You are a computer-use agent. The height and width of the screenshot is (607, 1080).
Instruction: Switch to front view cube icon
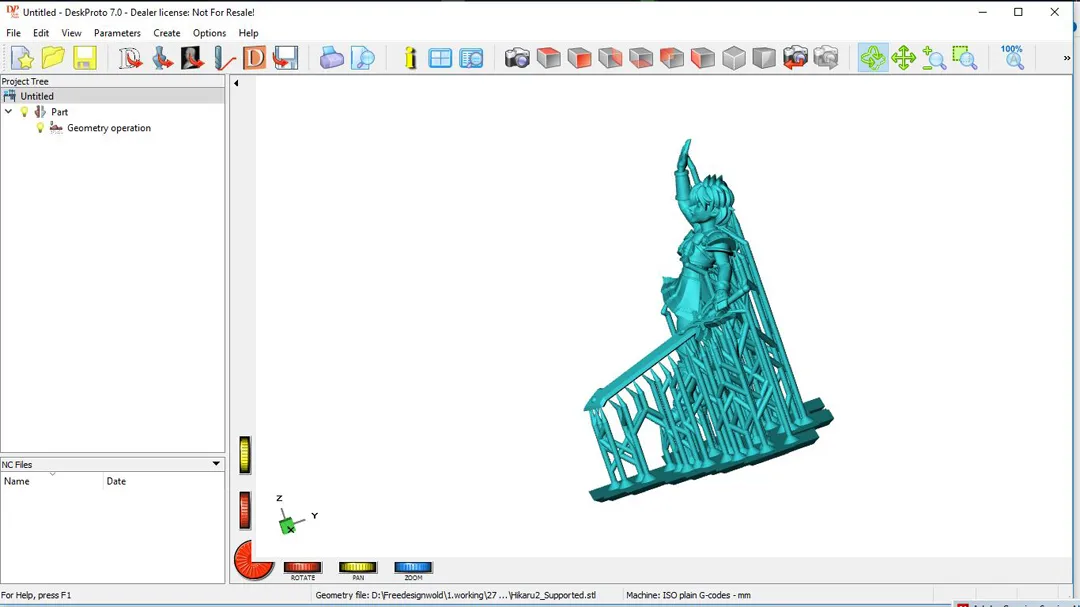pos(579,58)
